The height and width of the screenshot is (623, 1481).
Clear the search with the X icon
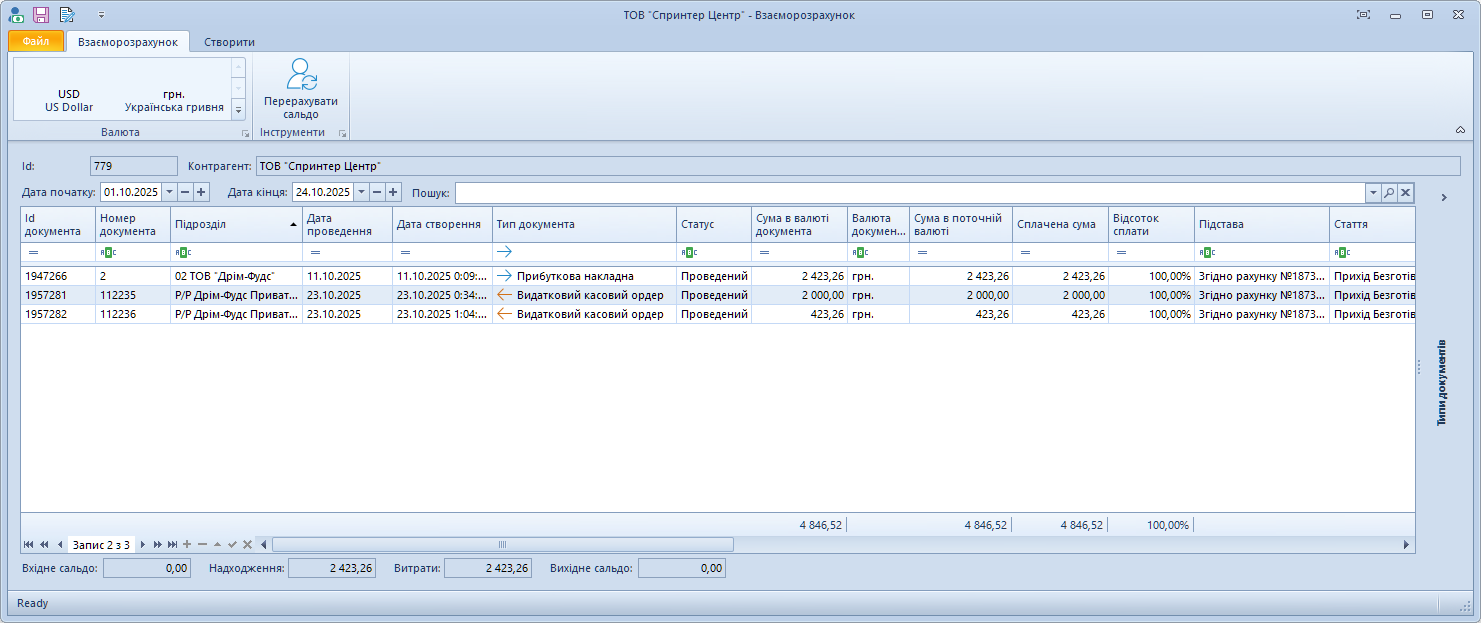pyautogui.click(x=1405, y=193)
